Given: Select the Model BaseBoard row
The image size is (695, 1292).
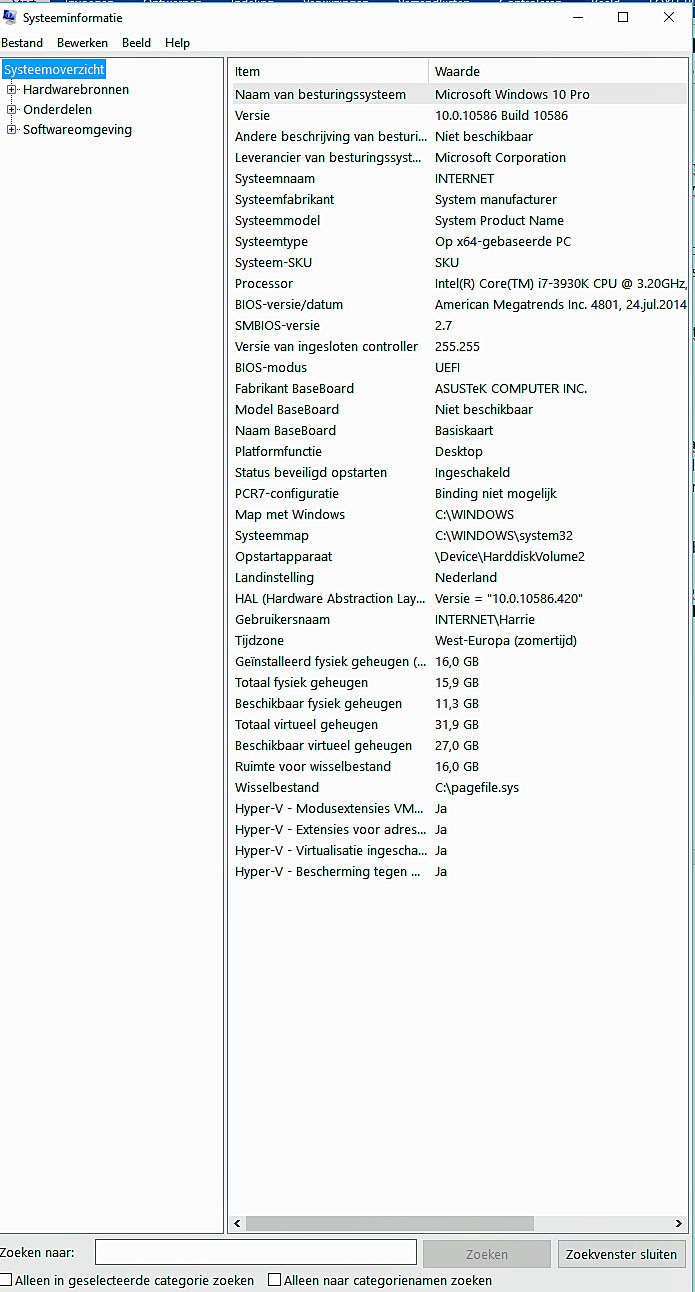Looking at the screenshot, I should 460,409.
